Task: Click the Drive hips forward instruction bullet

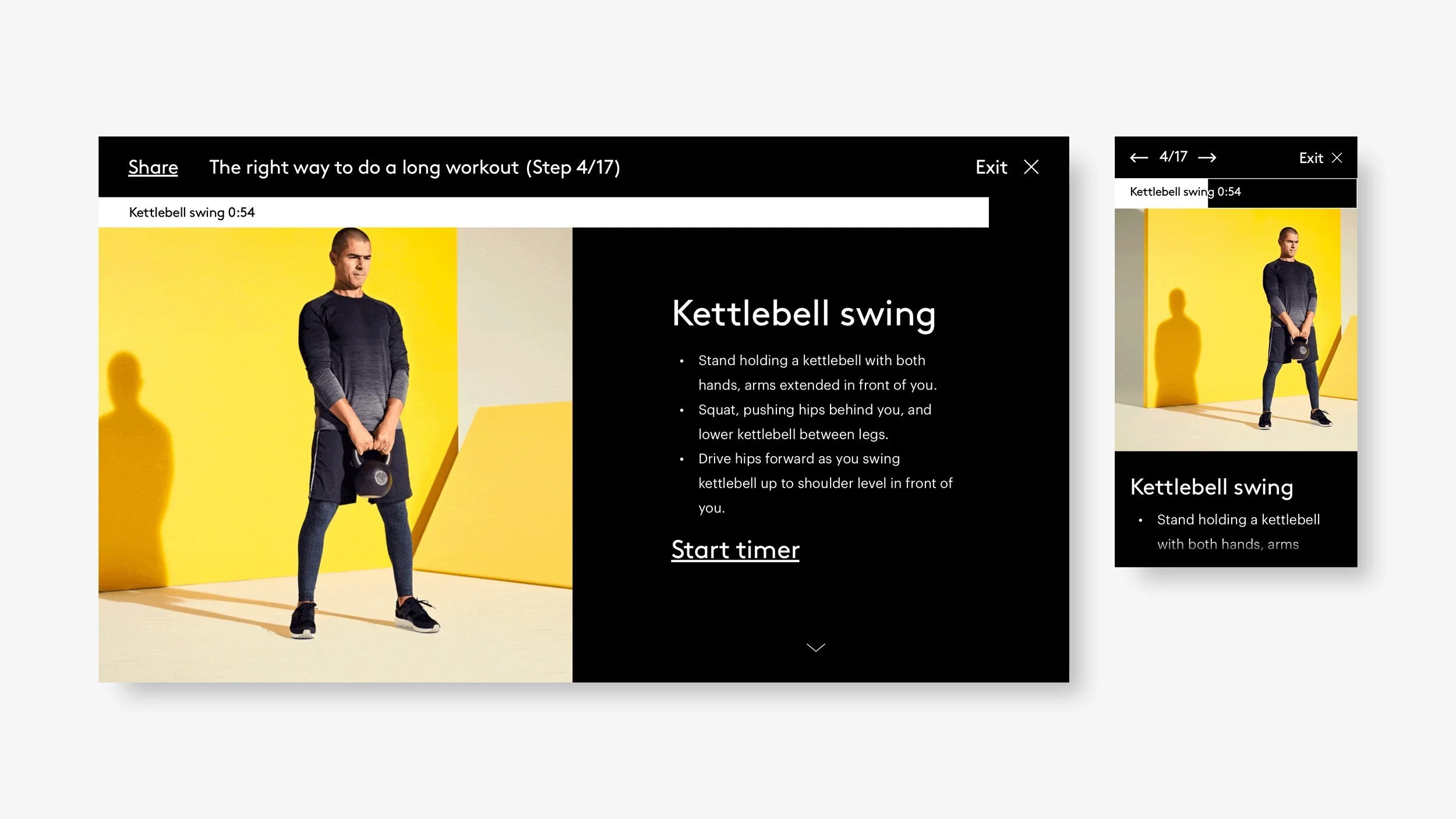Action: [x=825, y=483]
